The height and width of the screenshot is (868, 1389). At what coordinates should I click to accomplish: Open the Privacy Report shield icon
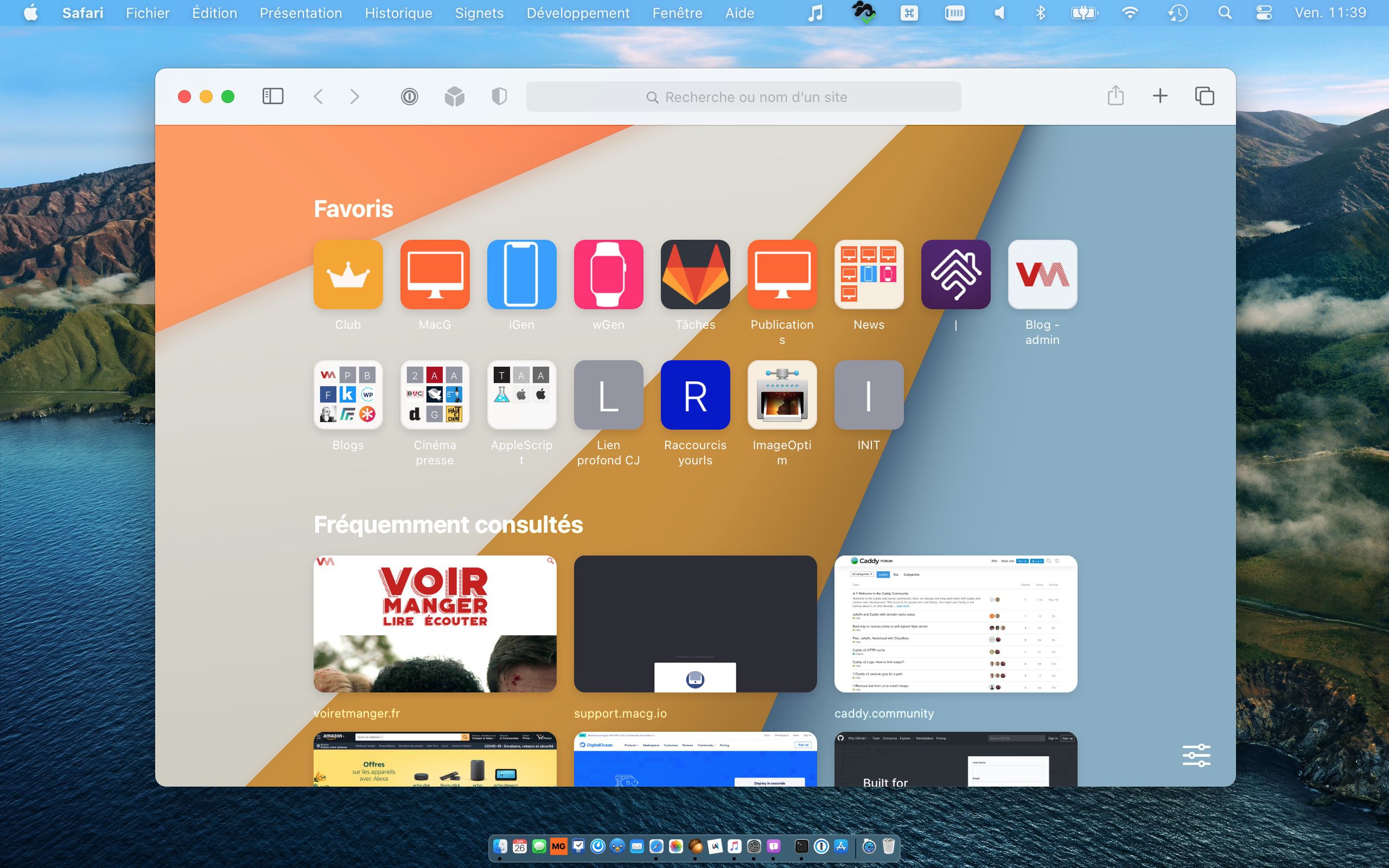click(x=499, y=97)
